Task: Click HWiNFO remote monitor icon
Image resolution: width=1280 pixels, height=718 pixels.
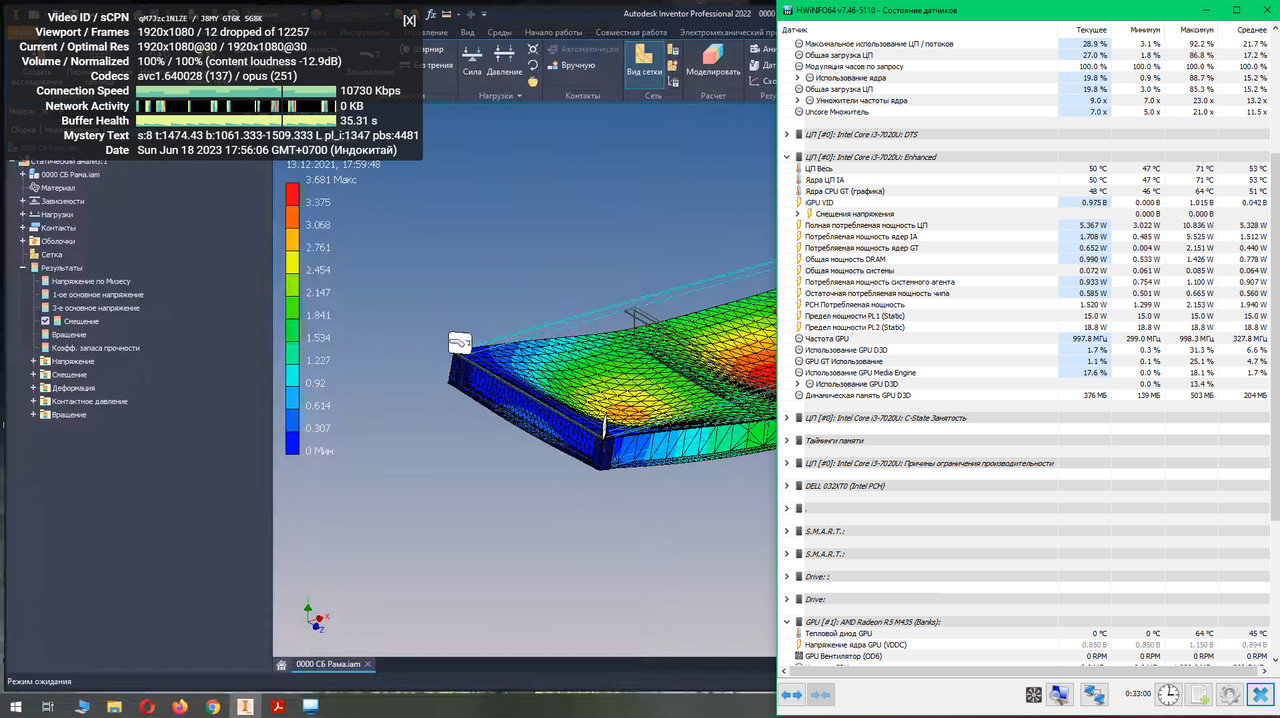Action: 1060,694
